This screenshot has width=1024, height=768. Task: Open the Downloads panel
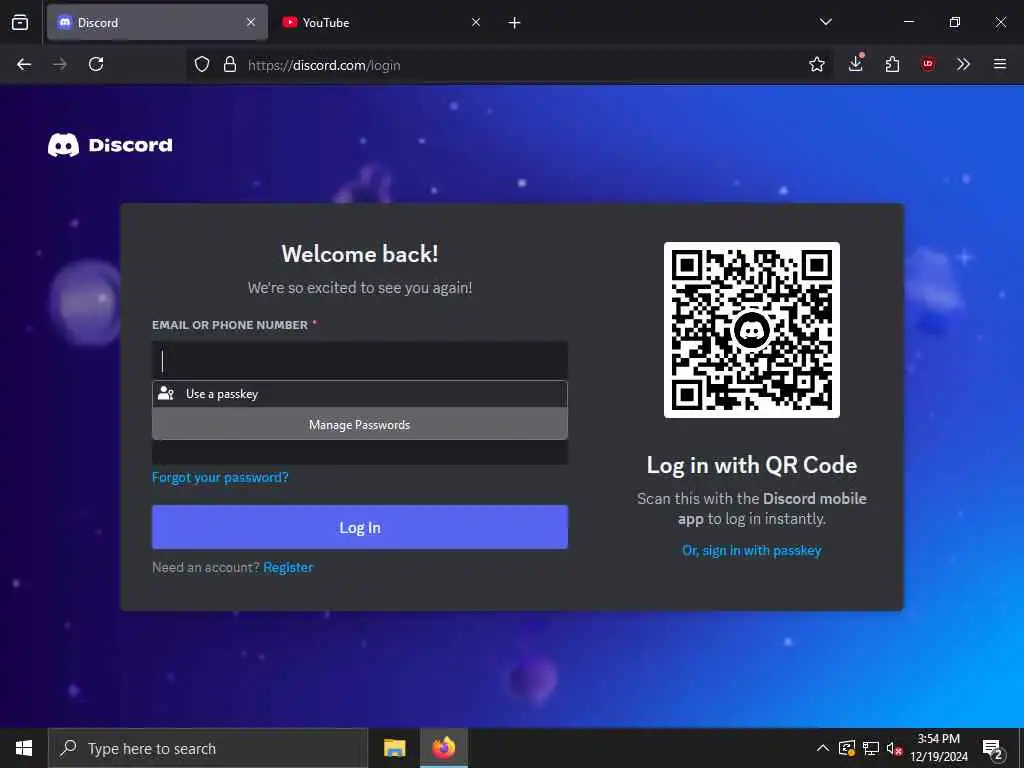click(856, 63)
